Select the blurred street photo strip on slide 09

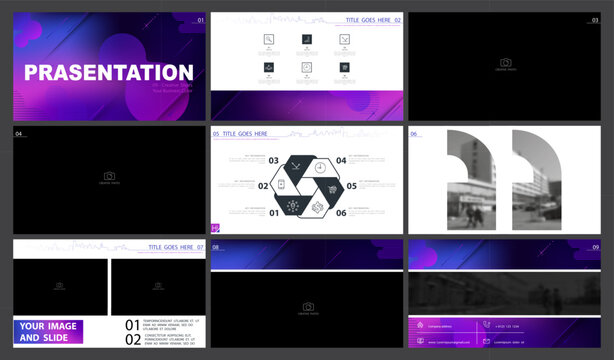point(504,294)
